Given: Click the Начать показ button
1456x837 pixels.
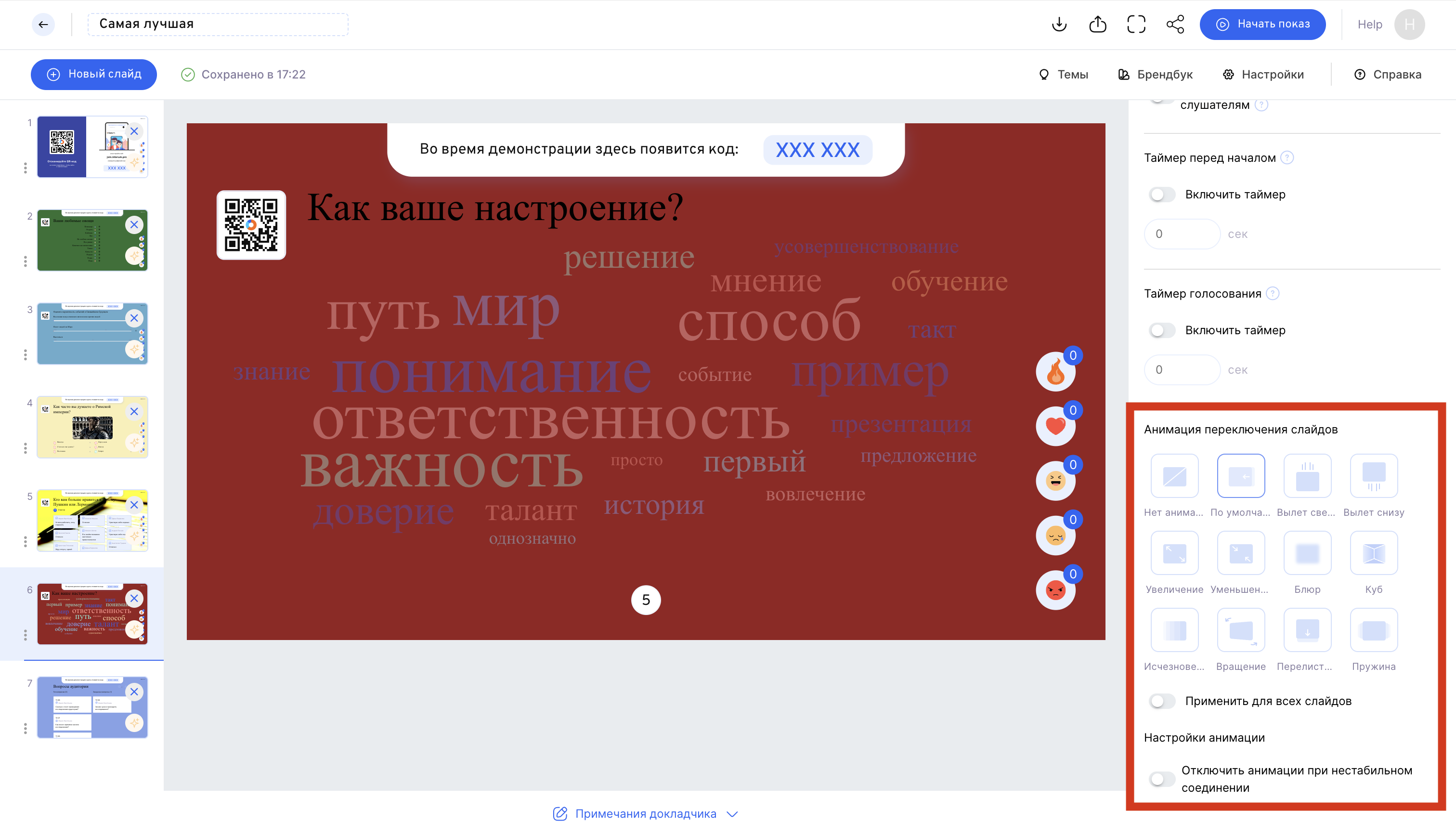Looking at the screenshot, I should tap(1262, 24).
